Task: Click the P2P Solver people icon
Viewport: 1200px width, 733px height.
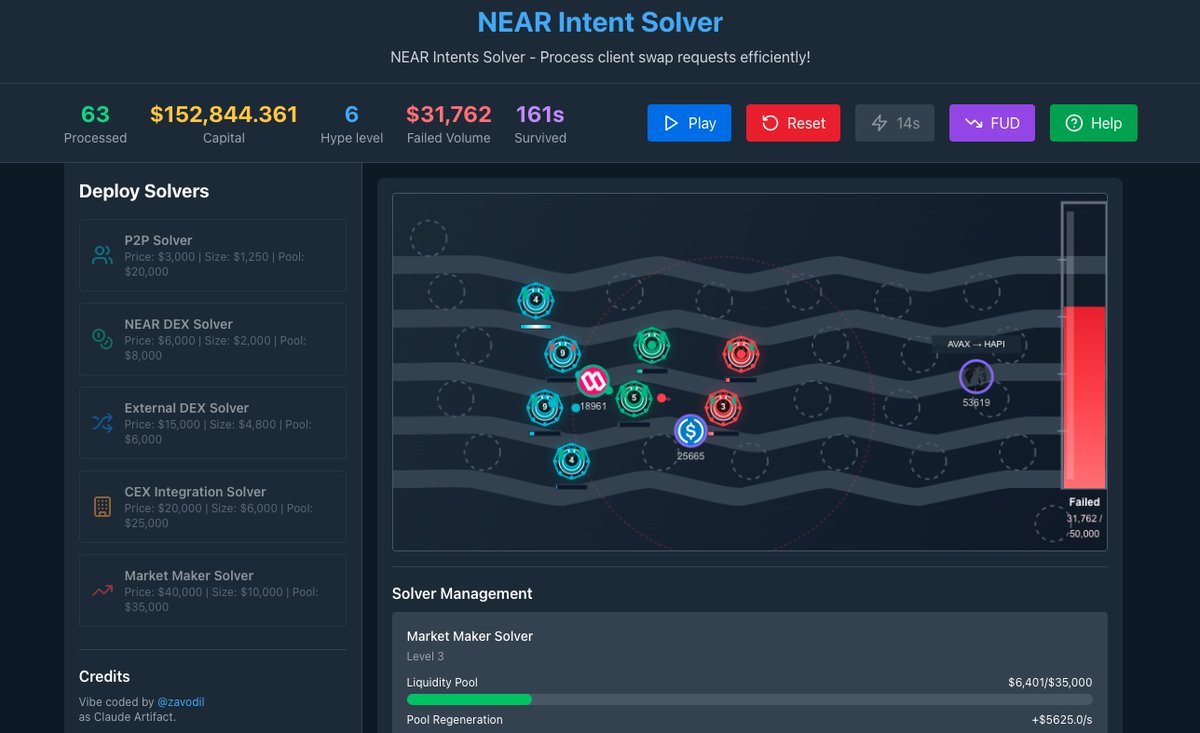Action: coord(102,255)
